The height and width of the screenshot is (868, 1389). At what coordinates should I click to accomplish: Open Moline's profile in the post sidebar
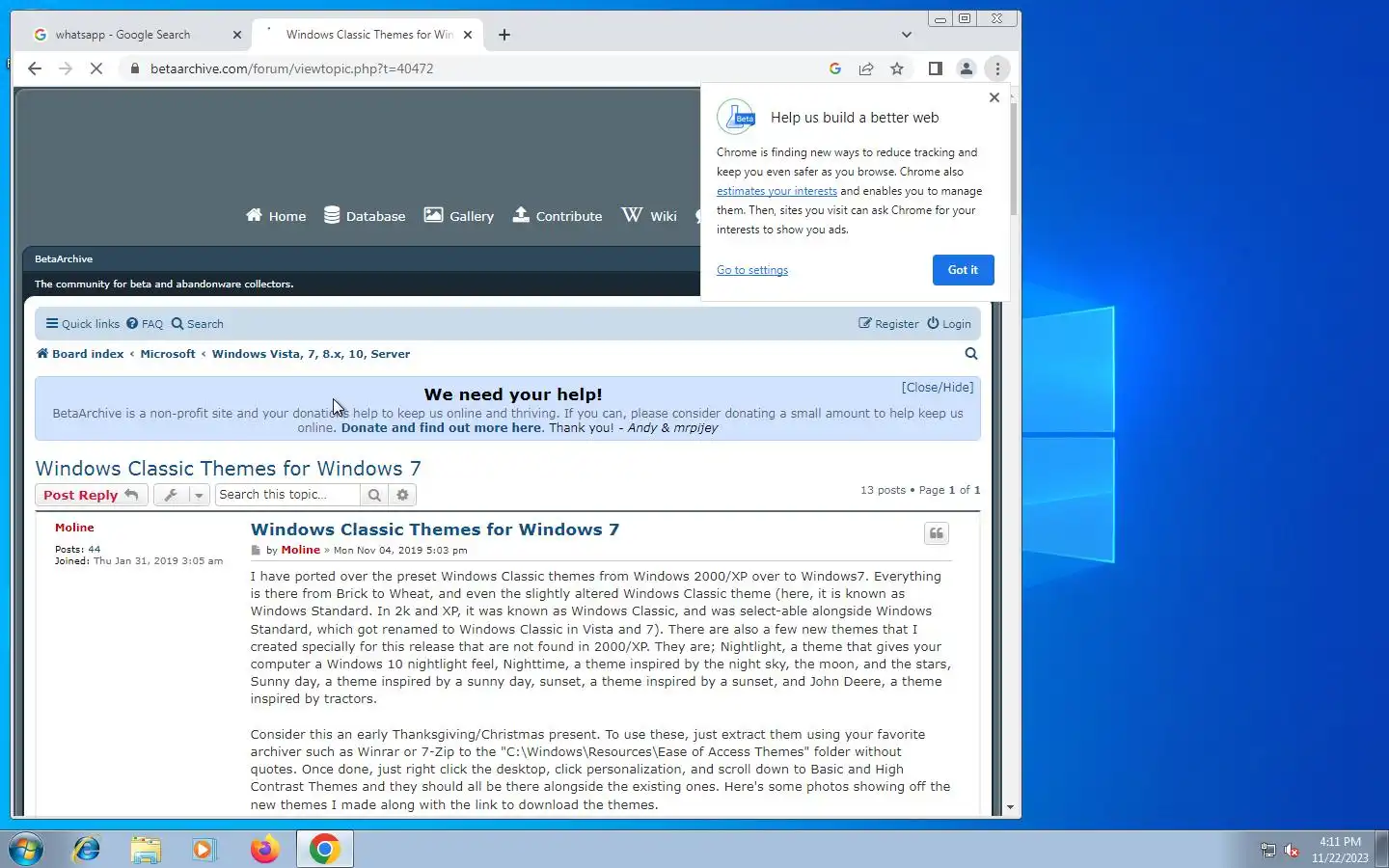pyautogui.click(x=74, y=528)
